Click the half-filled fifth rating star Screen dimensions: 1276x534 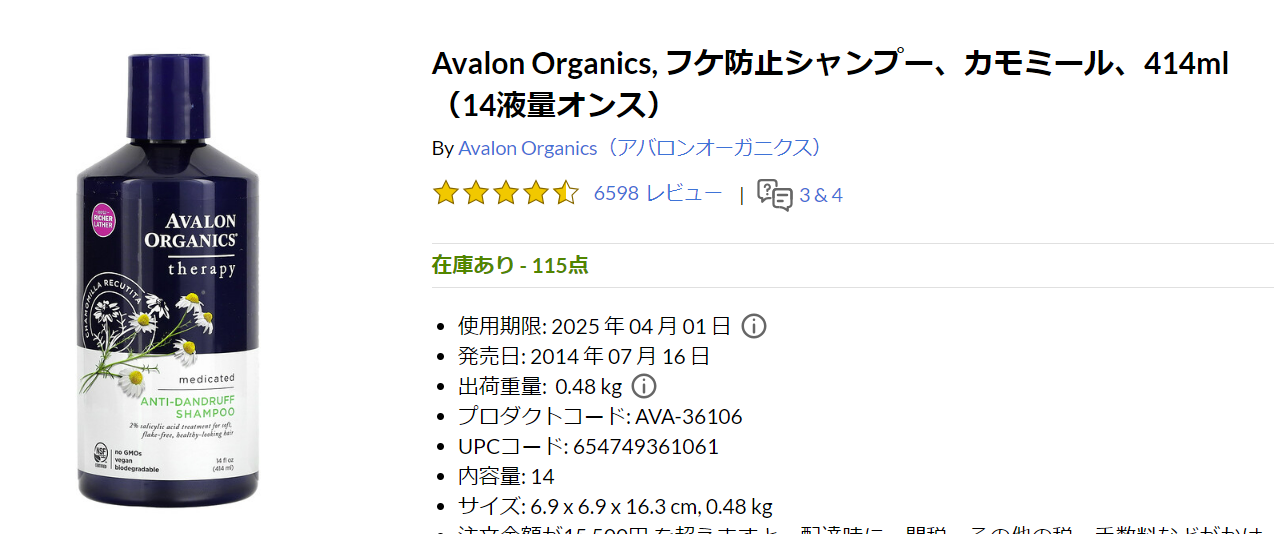click(x=566, y=193)
